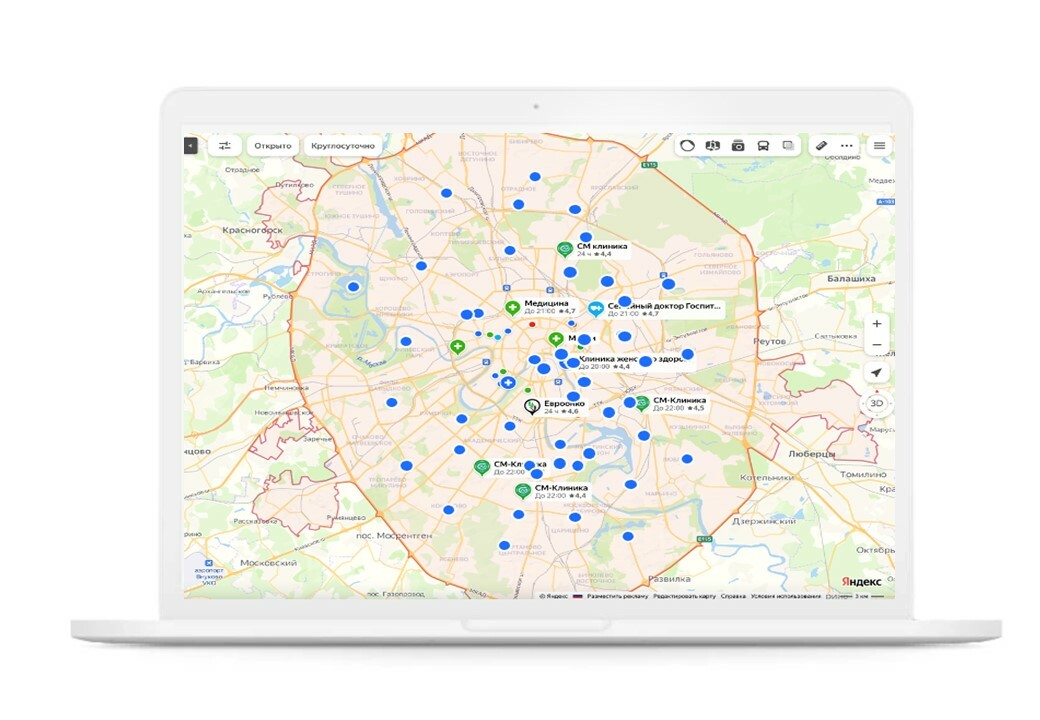Click the Разместить рекламу link
Screen dimensions: 1040x720
(x=618, y=596)
